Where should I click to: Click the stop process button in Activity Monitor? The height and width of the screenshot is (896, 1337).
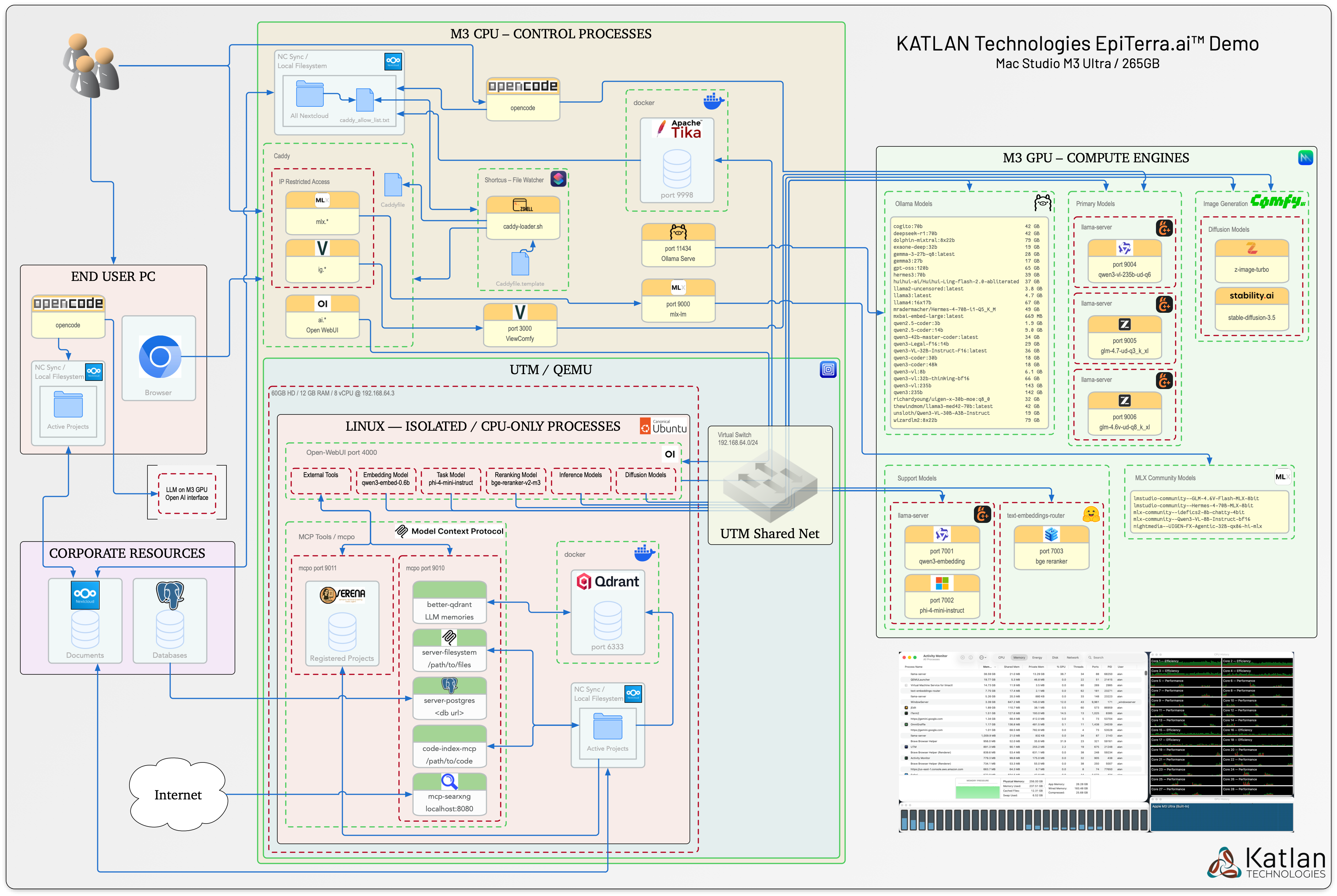963,658
